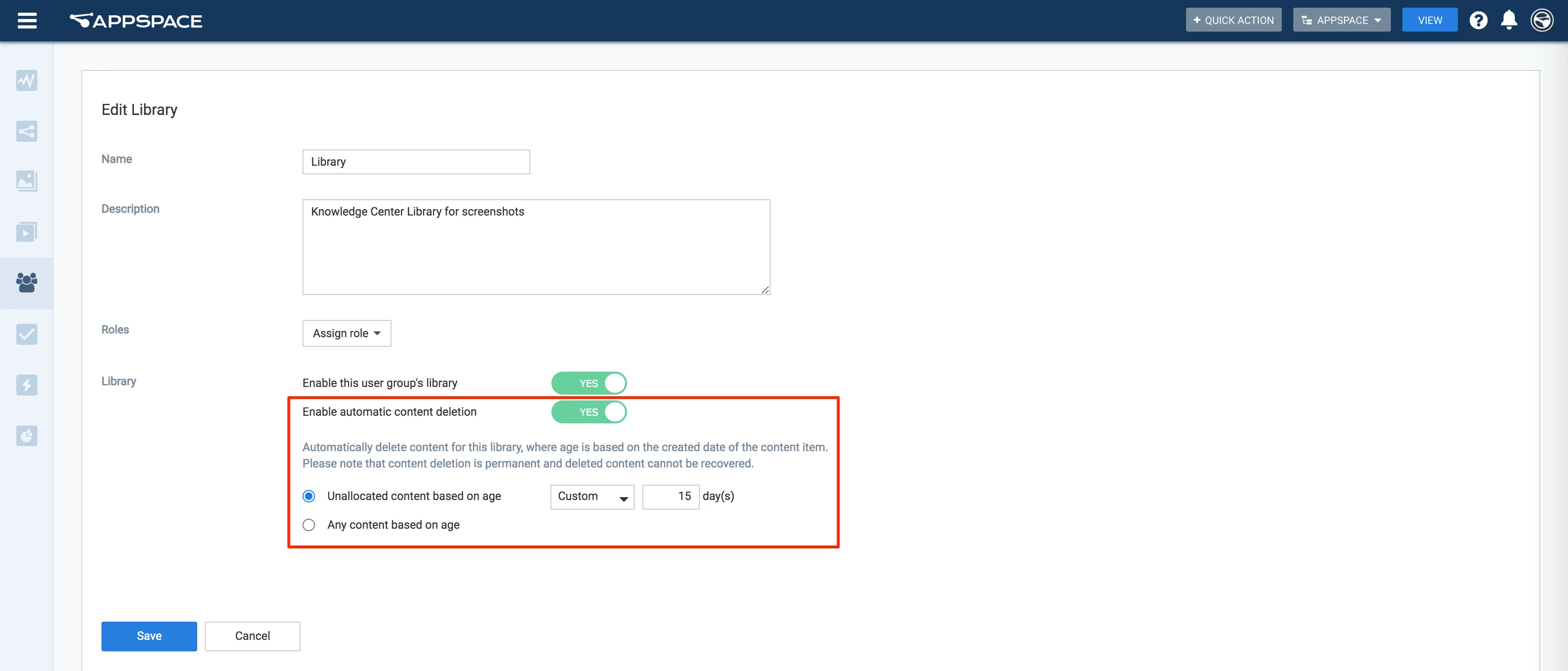Expand the Assign role dropdown

click(x=347, y=334)
